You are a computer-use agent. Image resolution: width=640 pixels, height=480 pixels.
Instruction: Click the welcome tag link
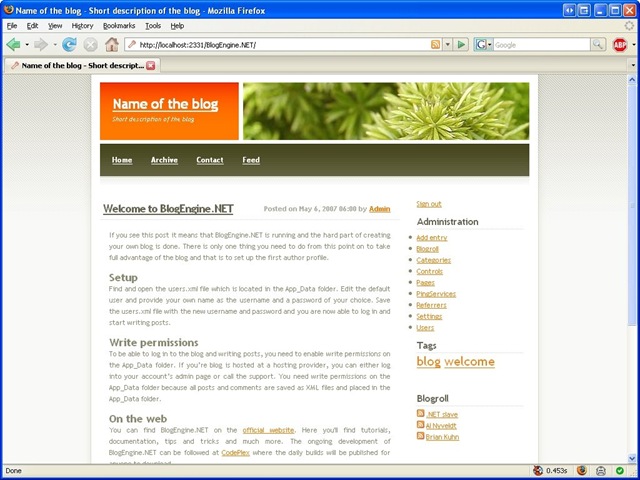(469, 362)
